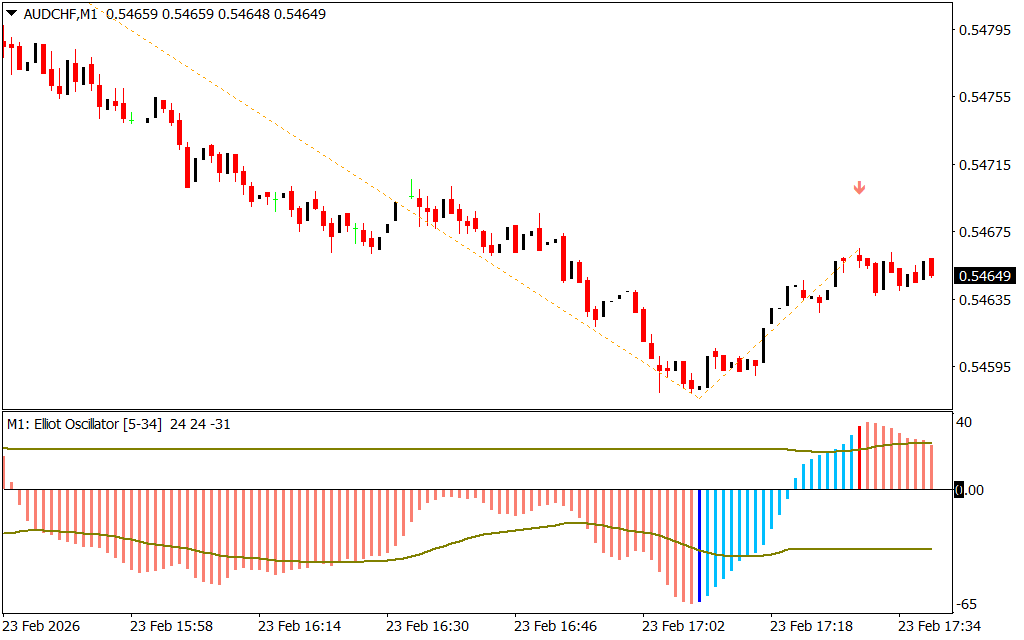
Task: Click the 0.00 level label on oscillator axis
Action: coord(972,490)
